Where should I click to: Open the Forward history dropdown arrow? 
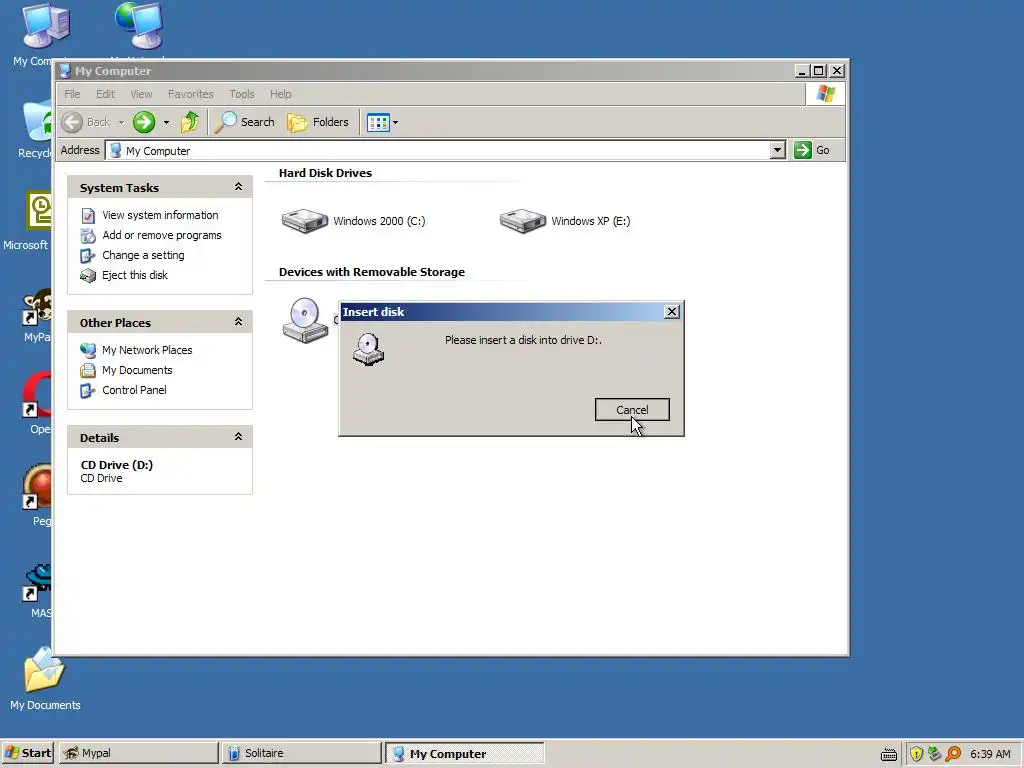click(x=166, y=122)
